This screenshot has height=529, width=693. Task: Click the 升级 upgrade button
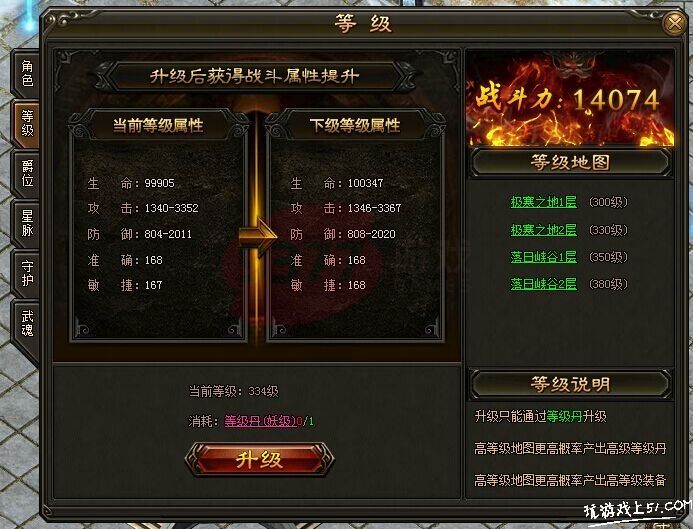pos(259,459)
